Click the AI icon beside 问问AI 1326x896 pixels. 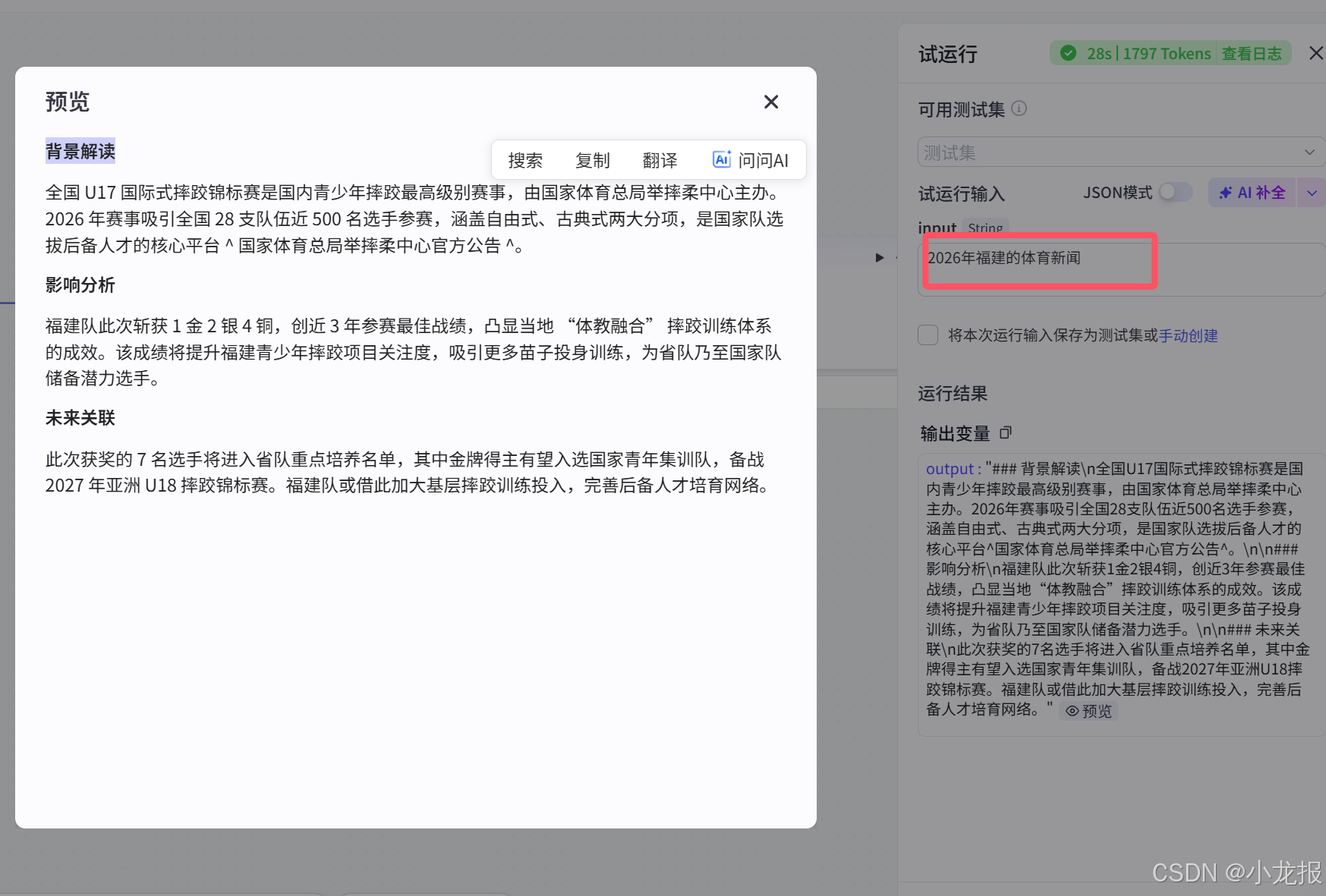pos(721,159)
